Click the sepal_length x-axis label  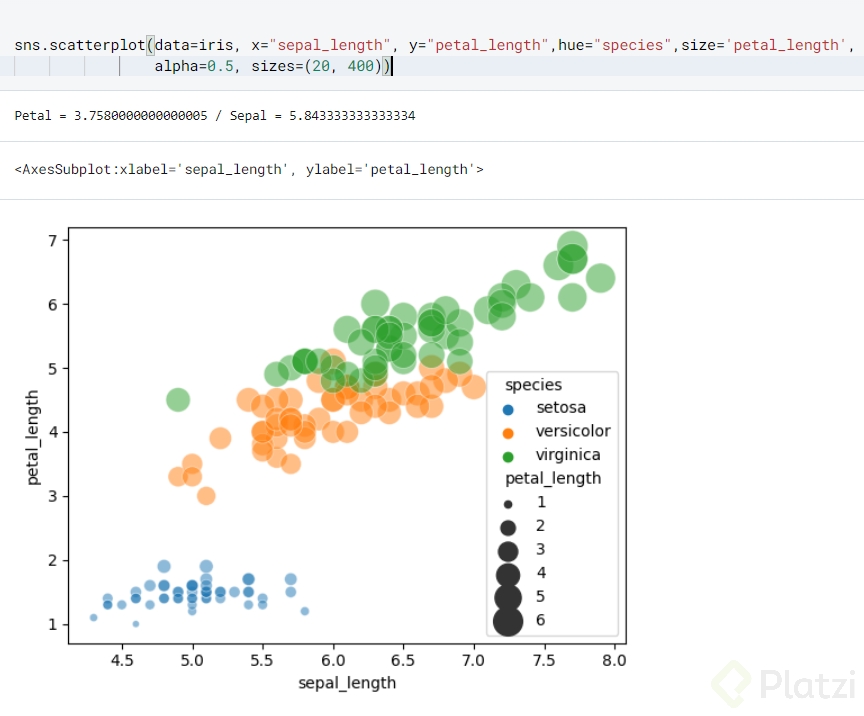coord(347,683)
